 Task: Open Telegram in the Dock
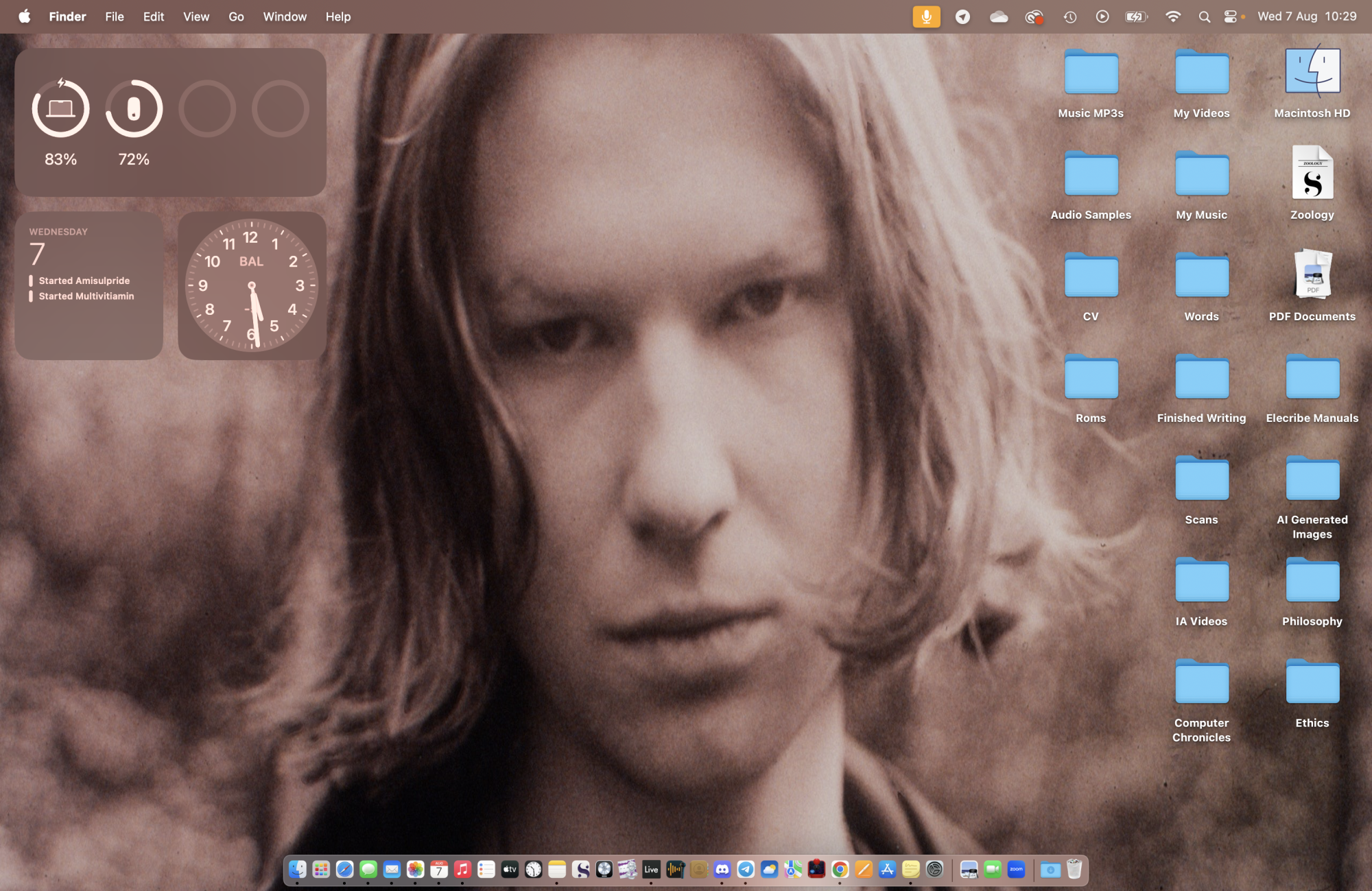746,870
